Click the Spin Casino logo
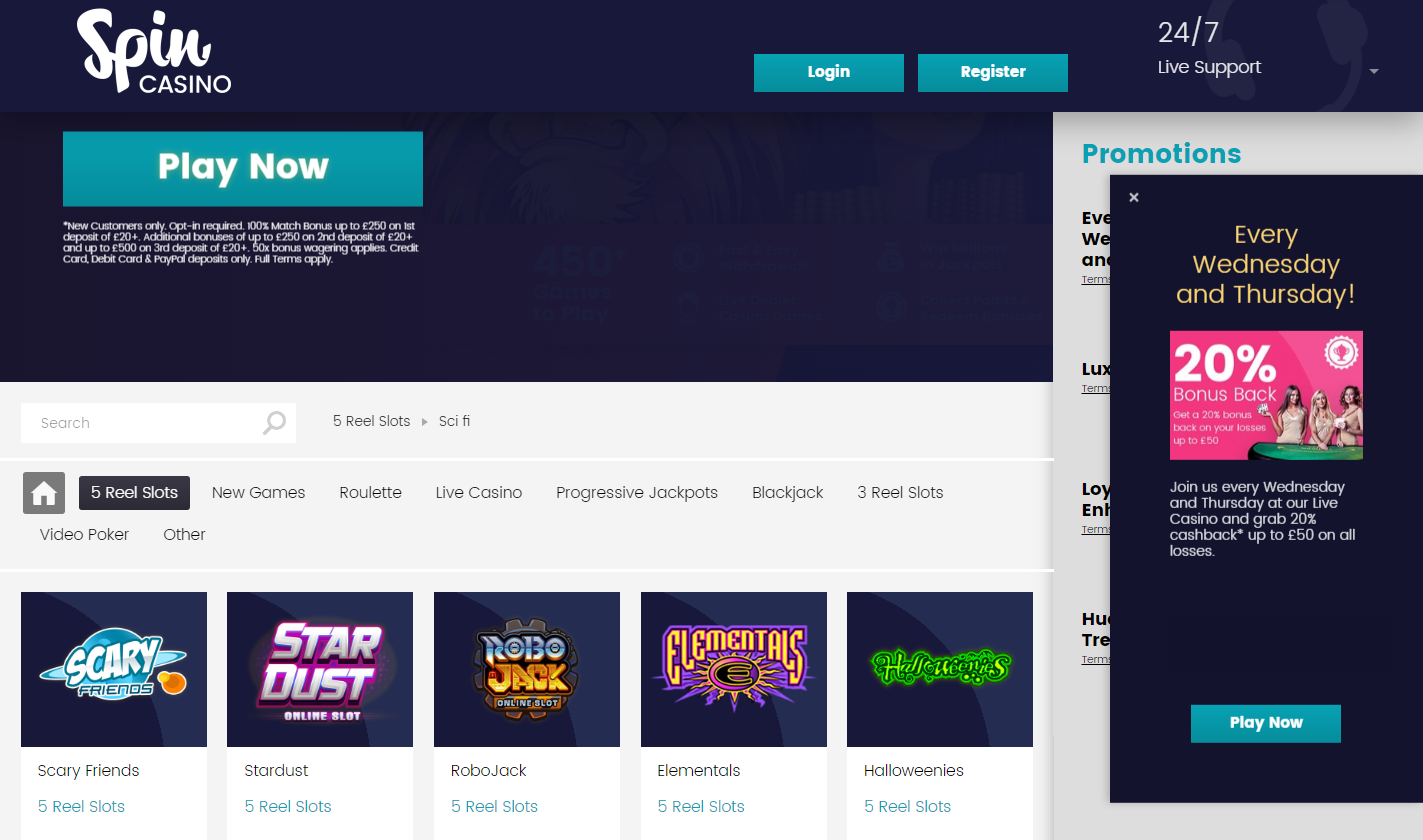The image size is (1423, 840). (x=154, y=52)
